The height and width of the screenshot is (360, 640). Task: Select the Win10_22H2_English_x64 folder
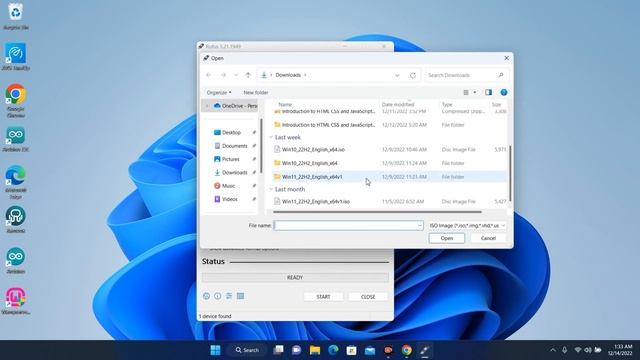point(390,163)
